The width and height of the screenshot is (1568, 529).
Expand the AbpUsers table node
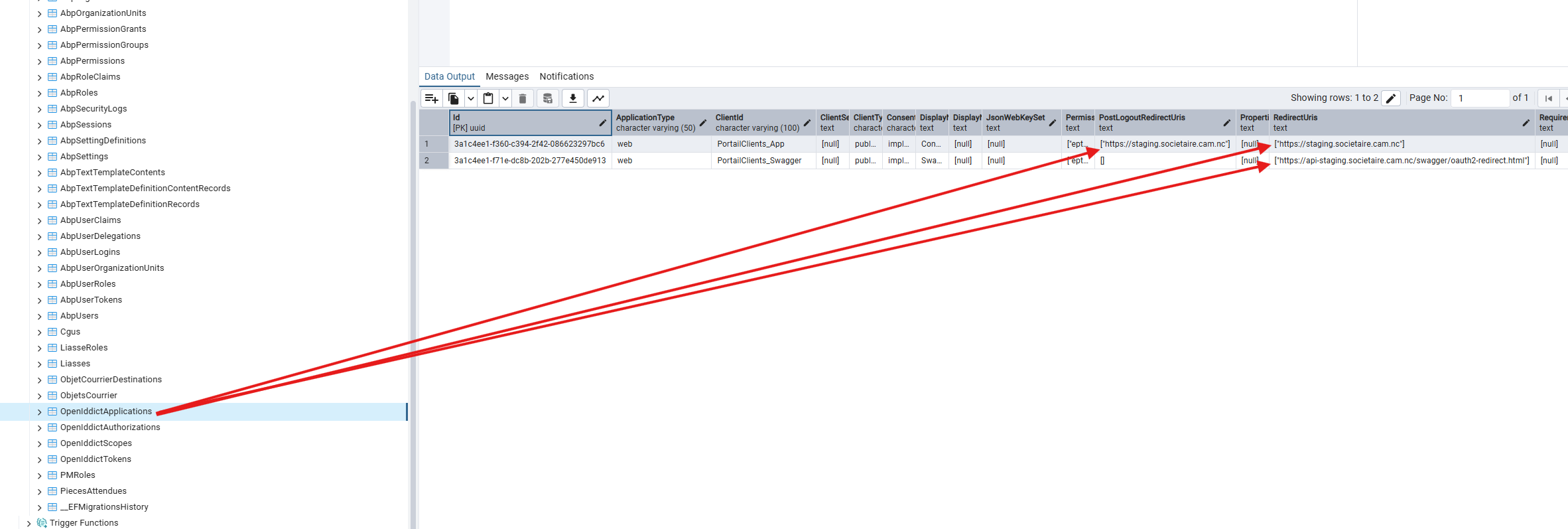pyautogui.click(x=39, y=317)
